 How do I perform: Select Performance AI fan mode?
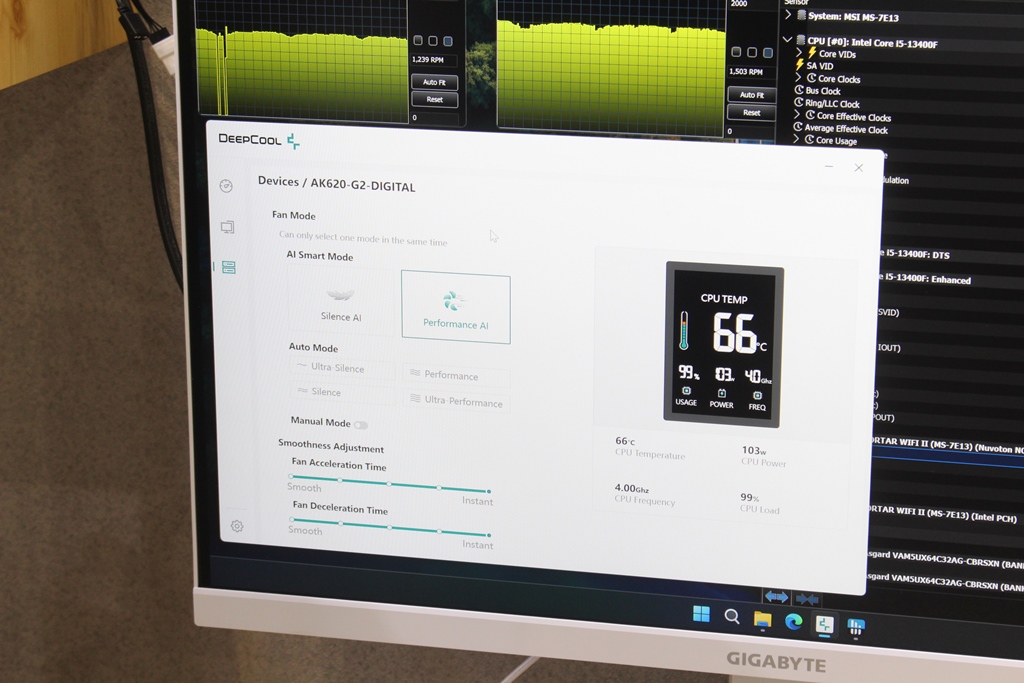[456, 308]
